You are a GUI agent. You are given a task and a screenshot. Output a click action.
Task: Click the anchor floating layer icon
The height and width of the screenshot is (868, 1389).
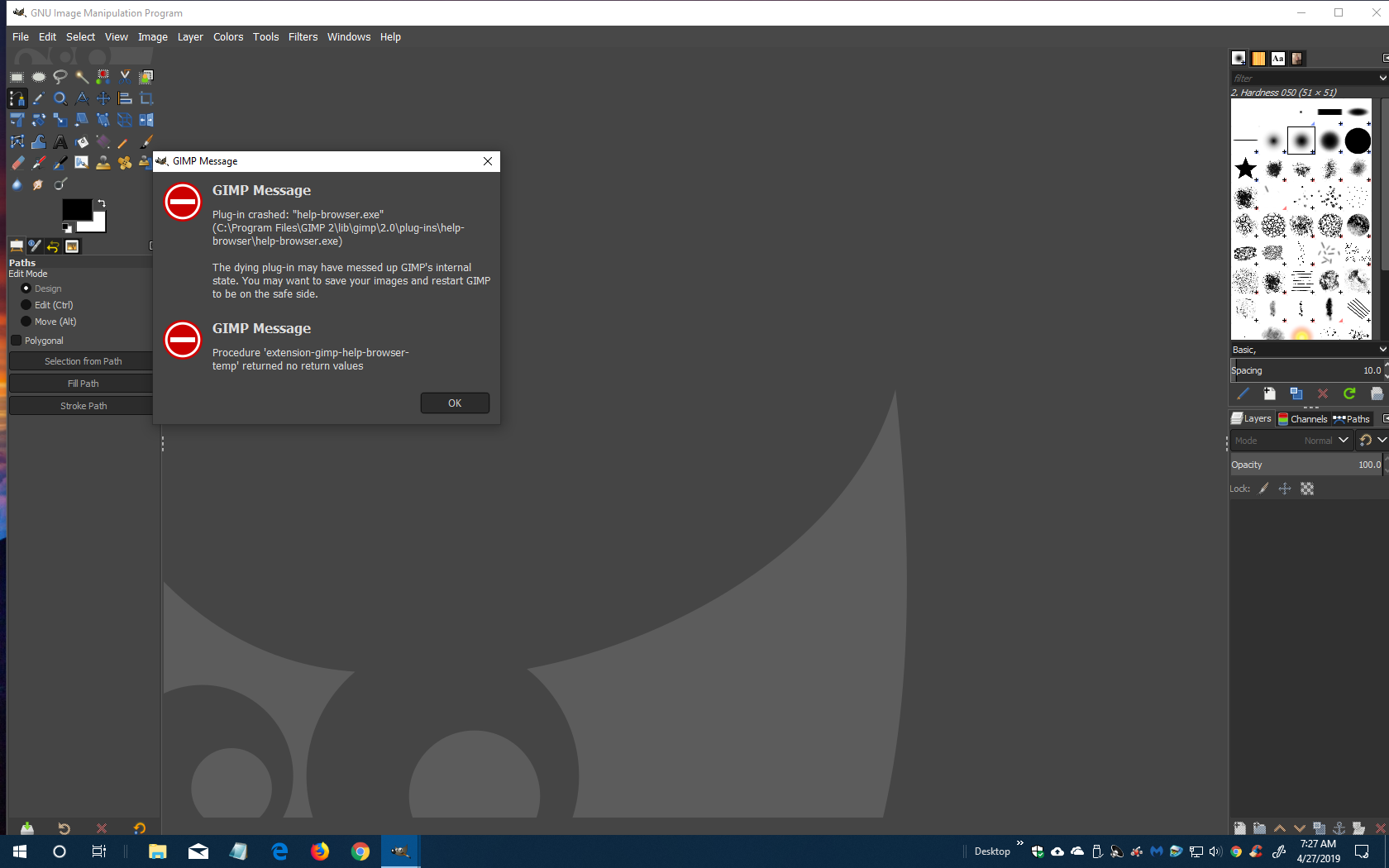1339,827
